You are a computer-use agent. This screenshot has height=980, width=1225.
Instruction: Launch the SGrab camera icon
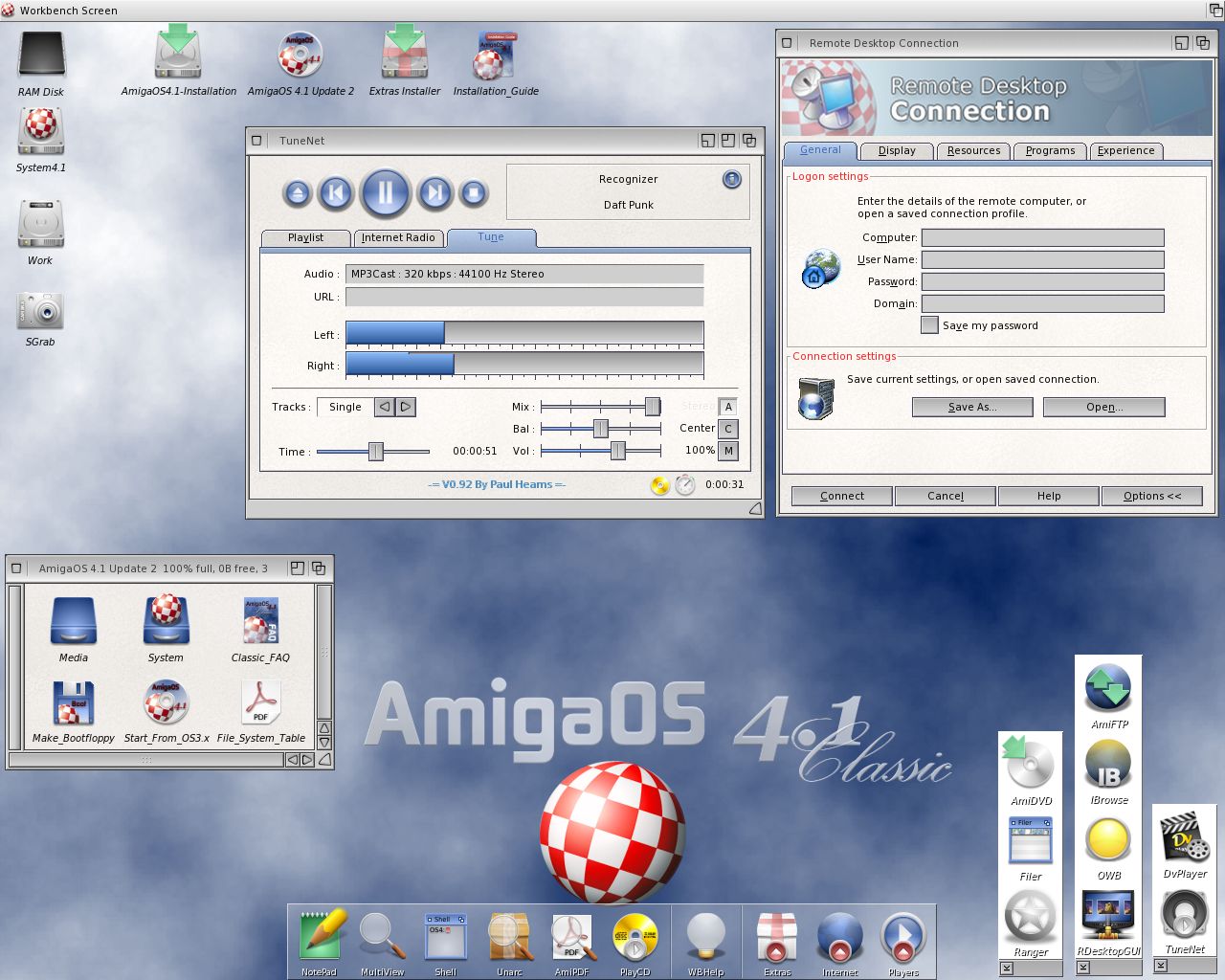40,311
